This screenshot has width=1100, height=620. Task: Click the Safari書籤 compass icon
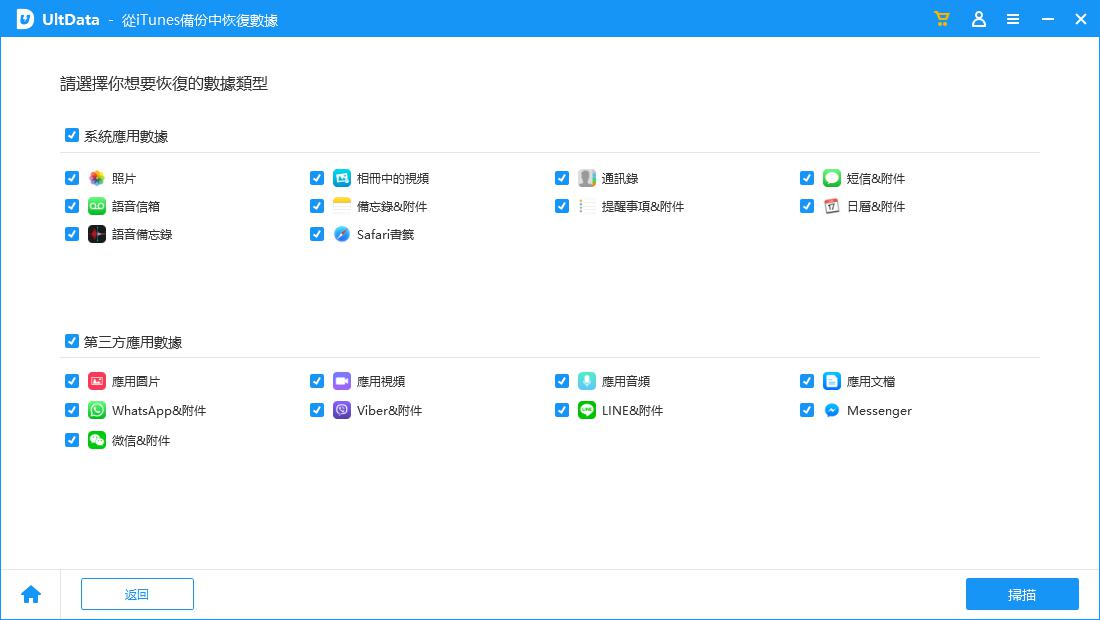coord(342,234)
